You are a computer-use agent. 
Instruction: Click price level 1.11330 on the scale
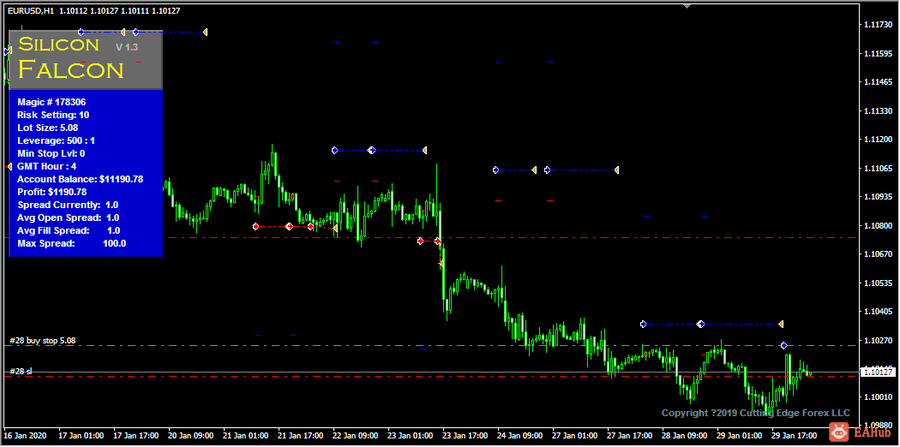click(877, 111)
